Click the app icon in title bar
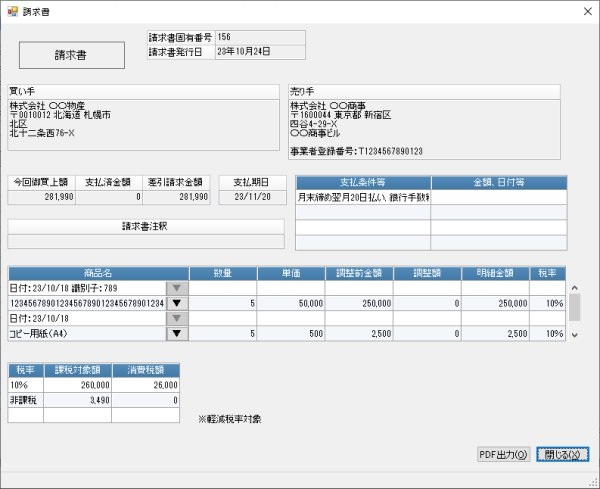Viewport: 600px width, 489px height. point(12,11)
